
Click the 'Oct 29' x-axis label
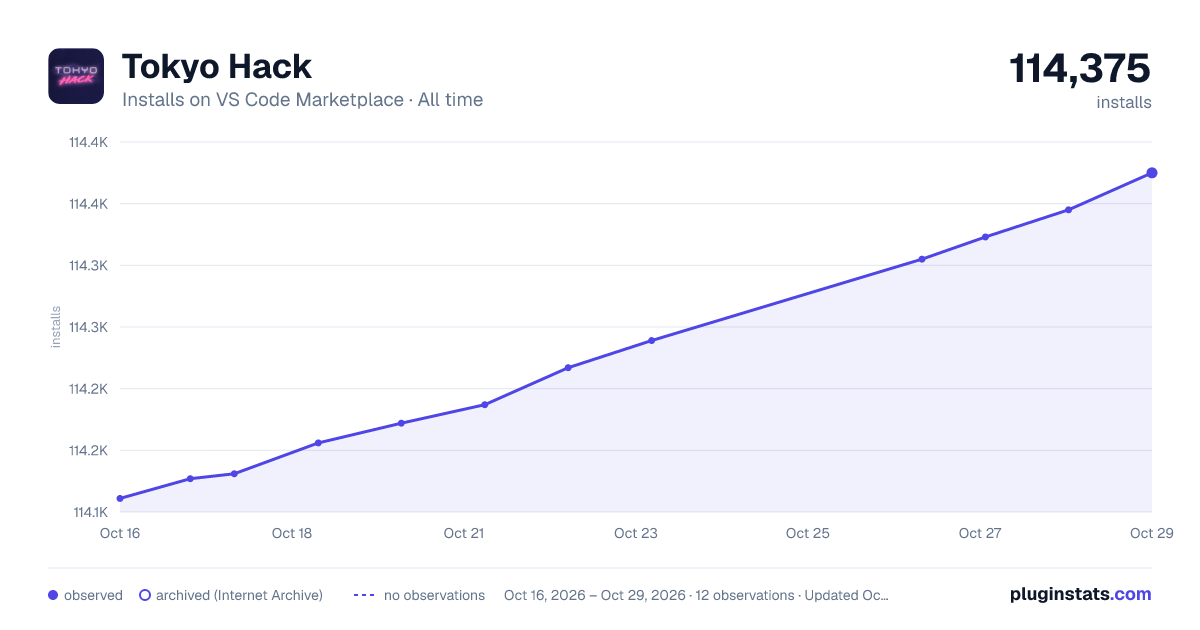tap(1150, 533)
